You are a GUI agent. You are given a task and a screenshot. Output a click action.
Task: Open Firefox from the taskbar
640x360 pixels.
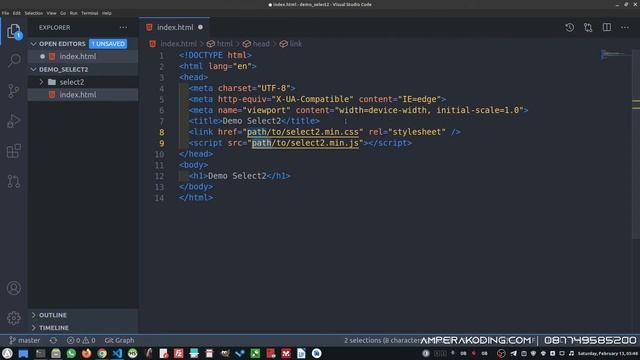(87, 353)
